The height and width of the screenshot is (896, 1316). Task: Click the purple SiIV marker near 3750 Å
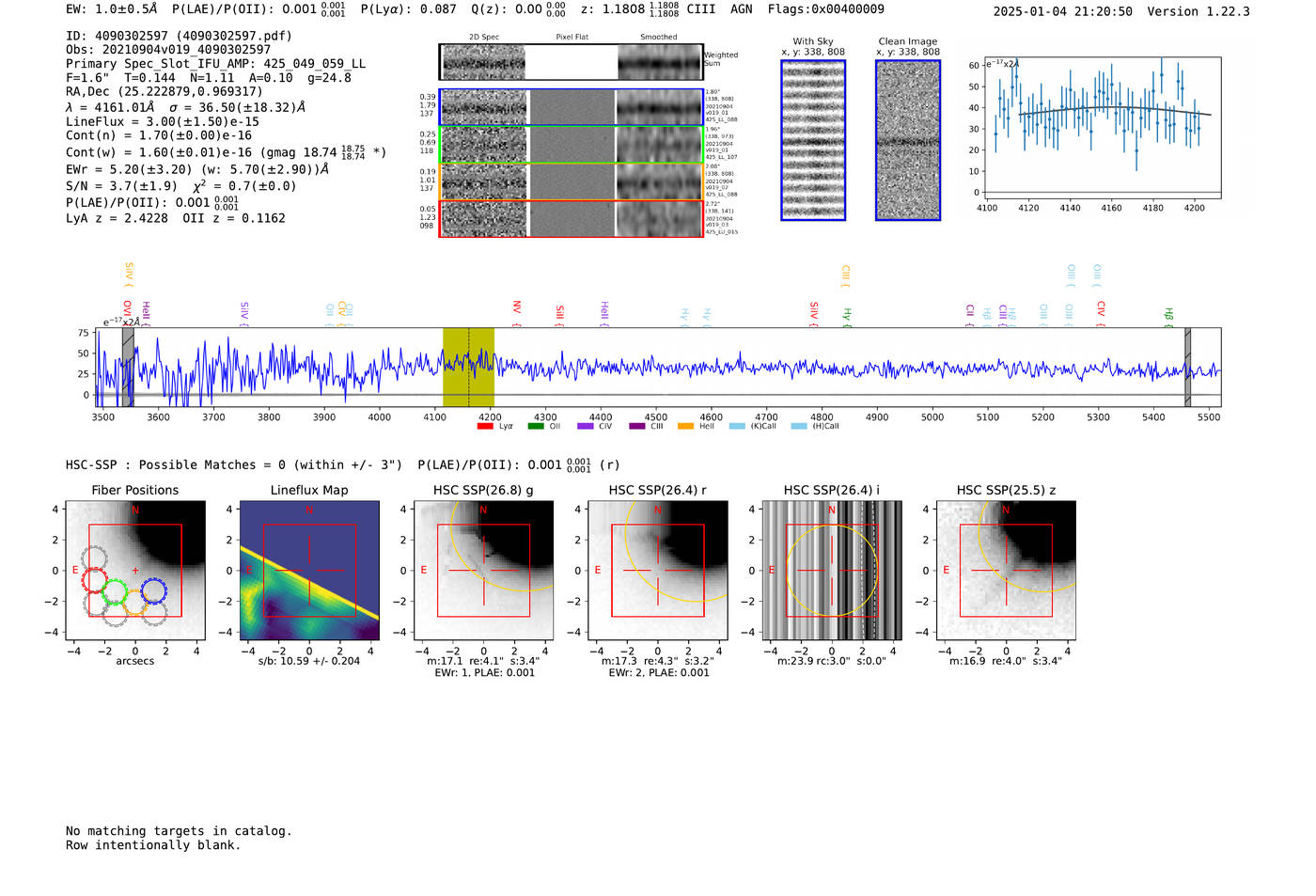click(x=244, y=314)
